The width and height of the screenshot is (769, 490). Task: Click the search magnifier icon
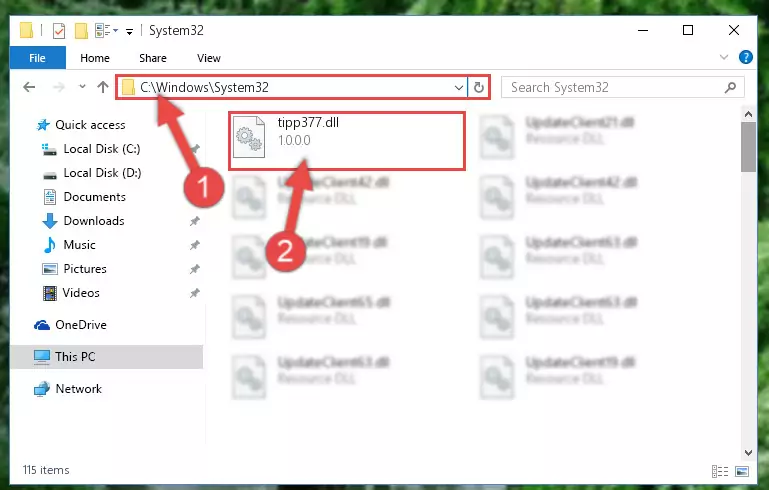(730, 87)
